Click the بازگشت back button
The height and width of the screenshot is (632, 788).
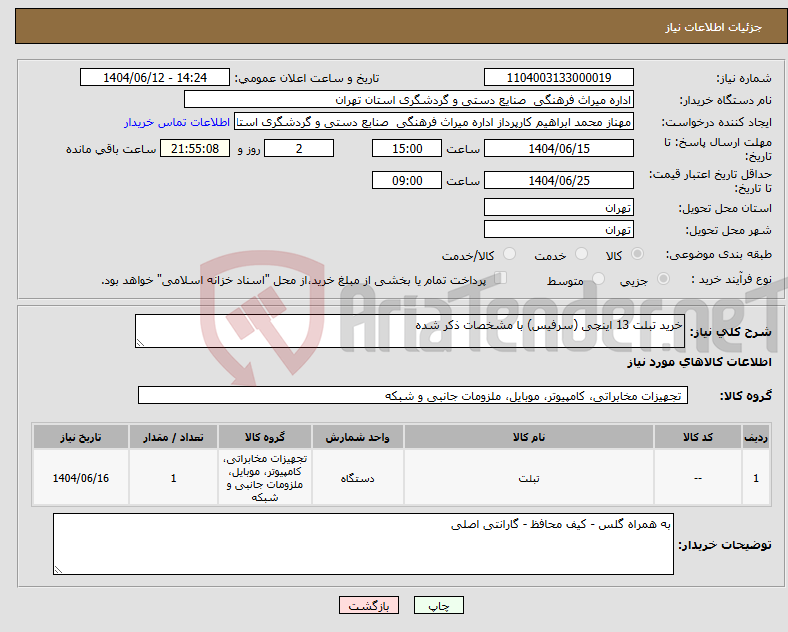pos(369,605)
